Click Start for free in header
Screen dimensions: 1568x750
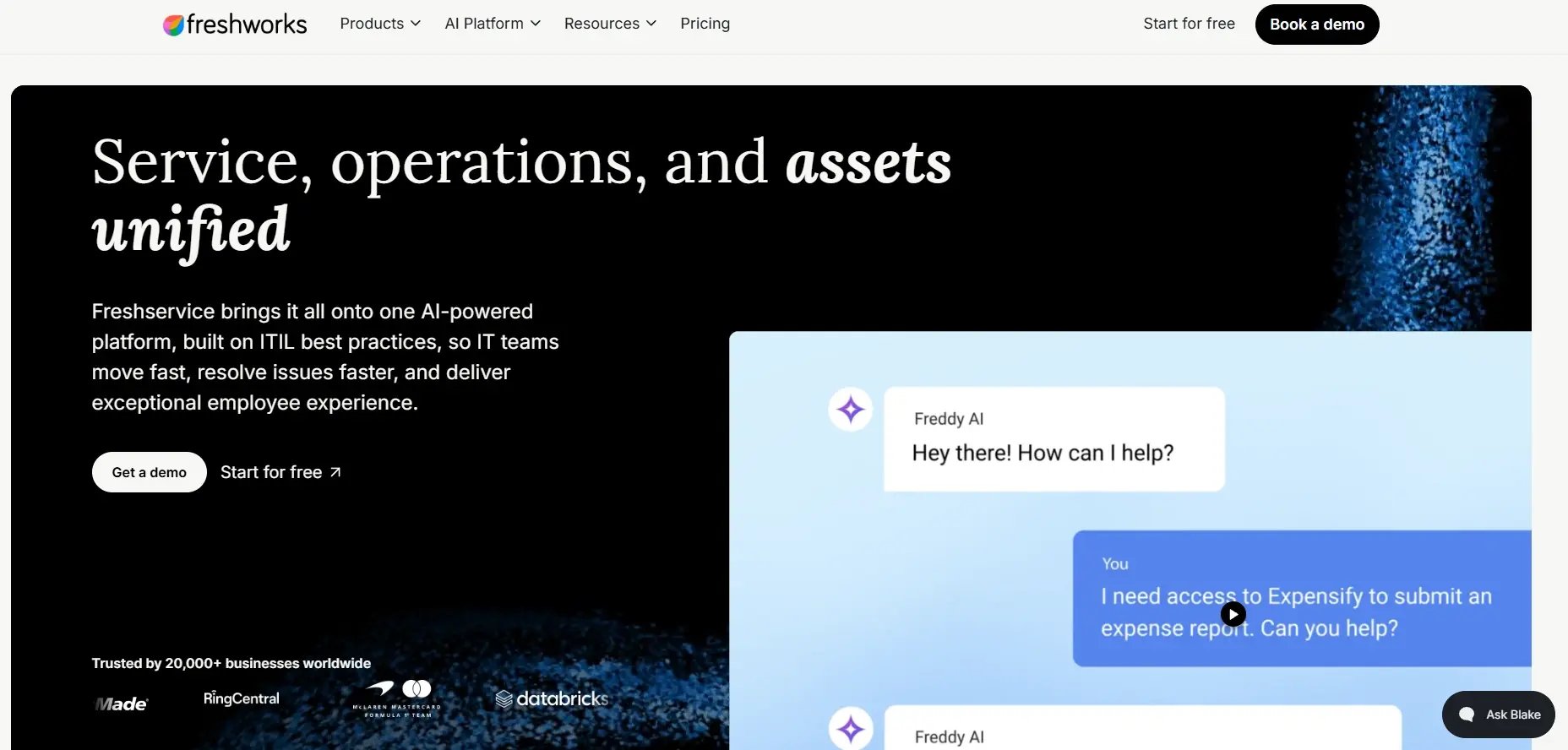1189,24
